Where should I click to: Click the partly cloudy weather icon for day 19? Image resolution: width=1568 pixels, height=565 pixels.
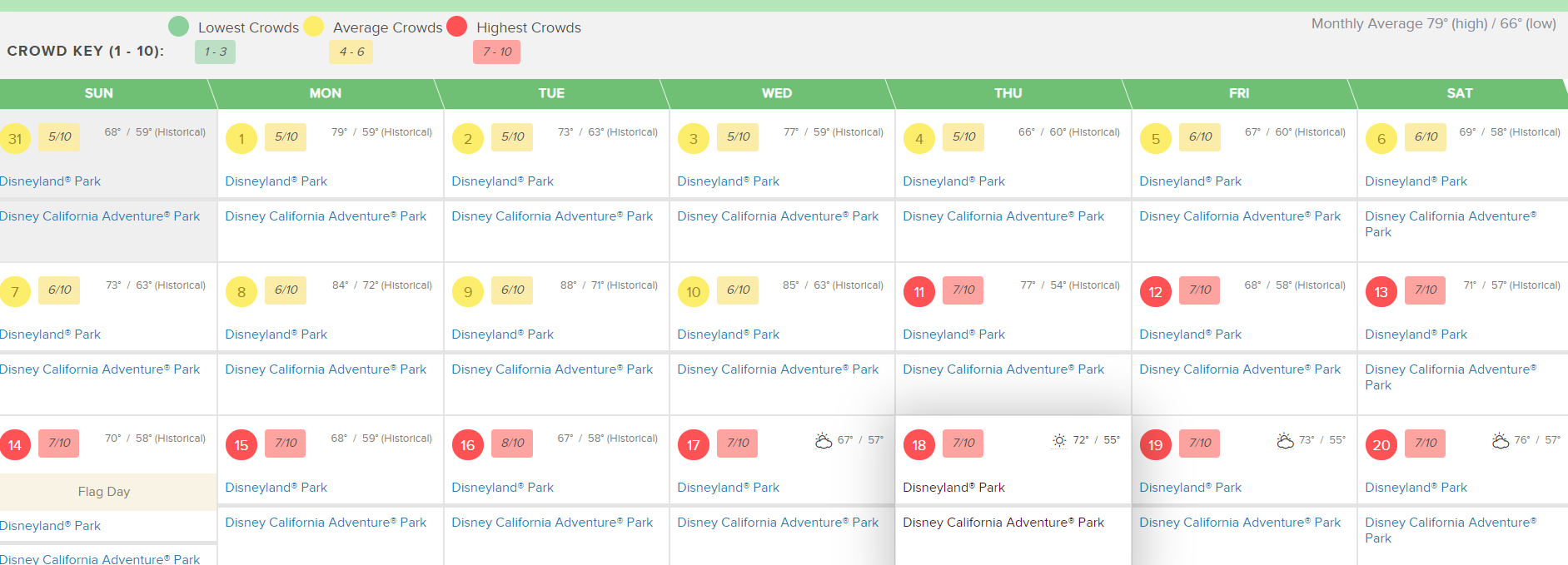(x=1285, y=441)
